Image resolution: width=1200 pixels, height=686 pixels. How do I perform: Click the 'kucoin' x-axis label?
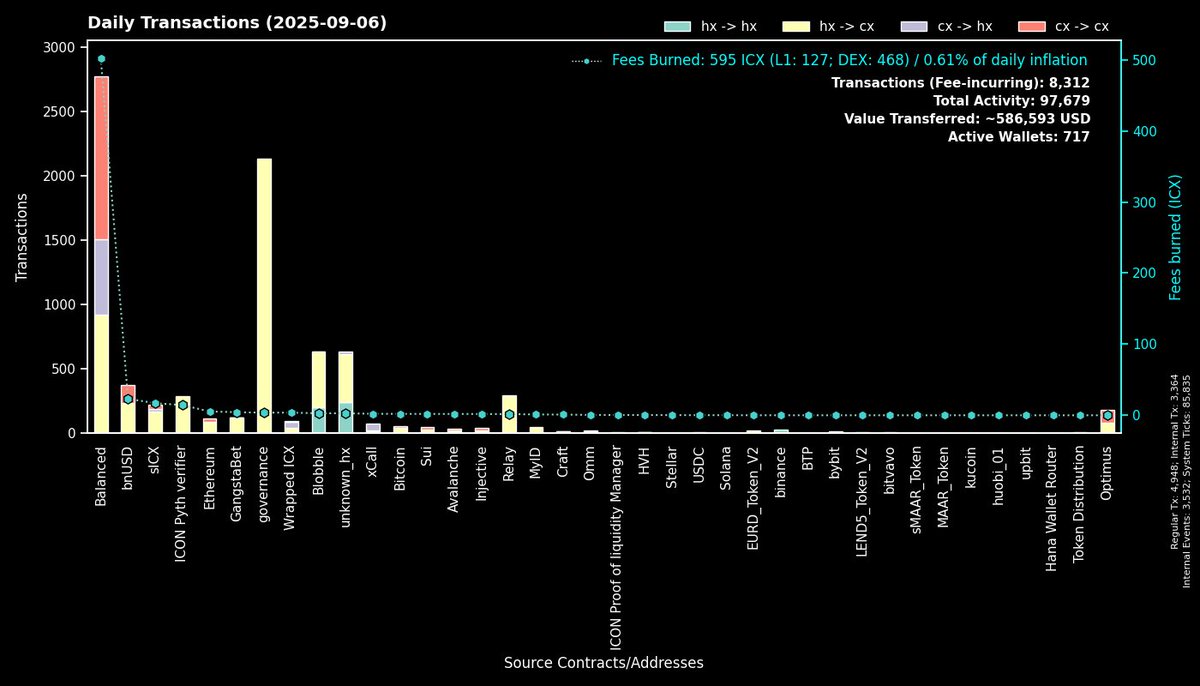[x=971, y=468]
